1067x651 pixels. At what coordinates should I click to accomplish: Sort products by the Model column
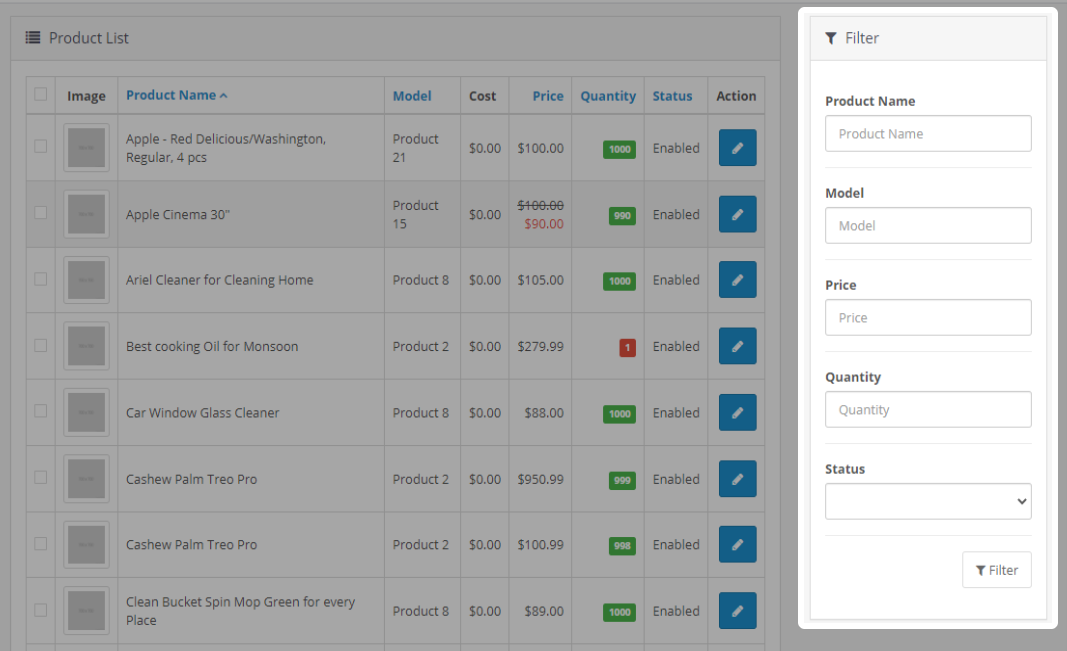[412, 96]
